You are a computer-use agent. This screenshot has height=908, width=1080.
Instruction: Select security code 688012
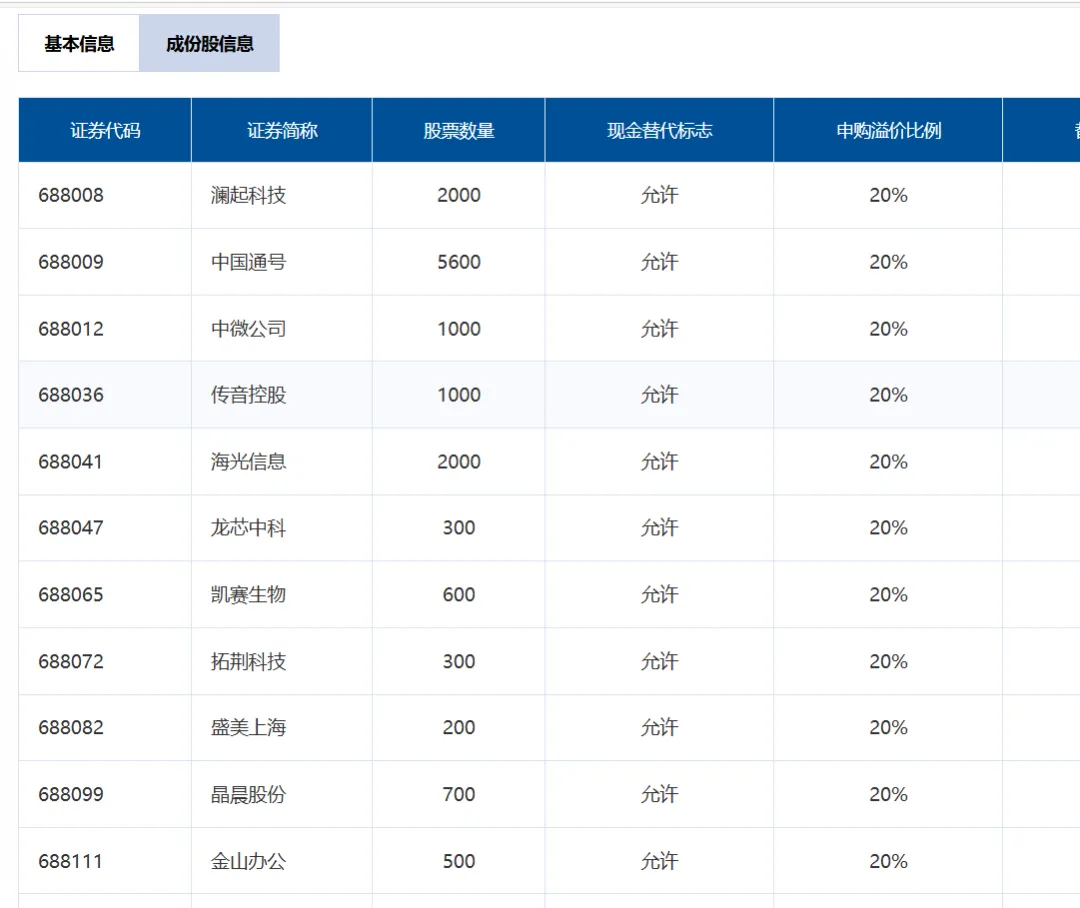pos(71,329)
